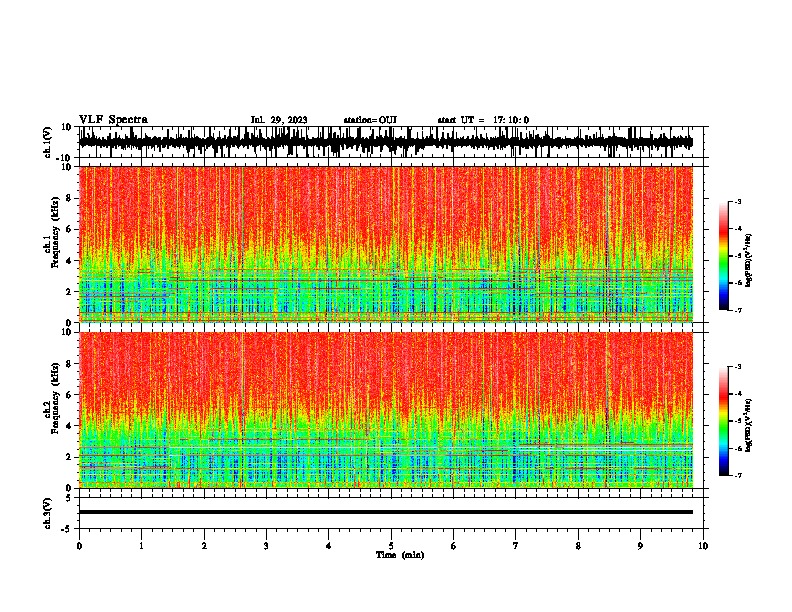Screen dimensions: 792x612
Task: Click the date "Jul. 29, 2023"
Action: [279, 120]
